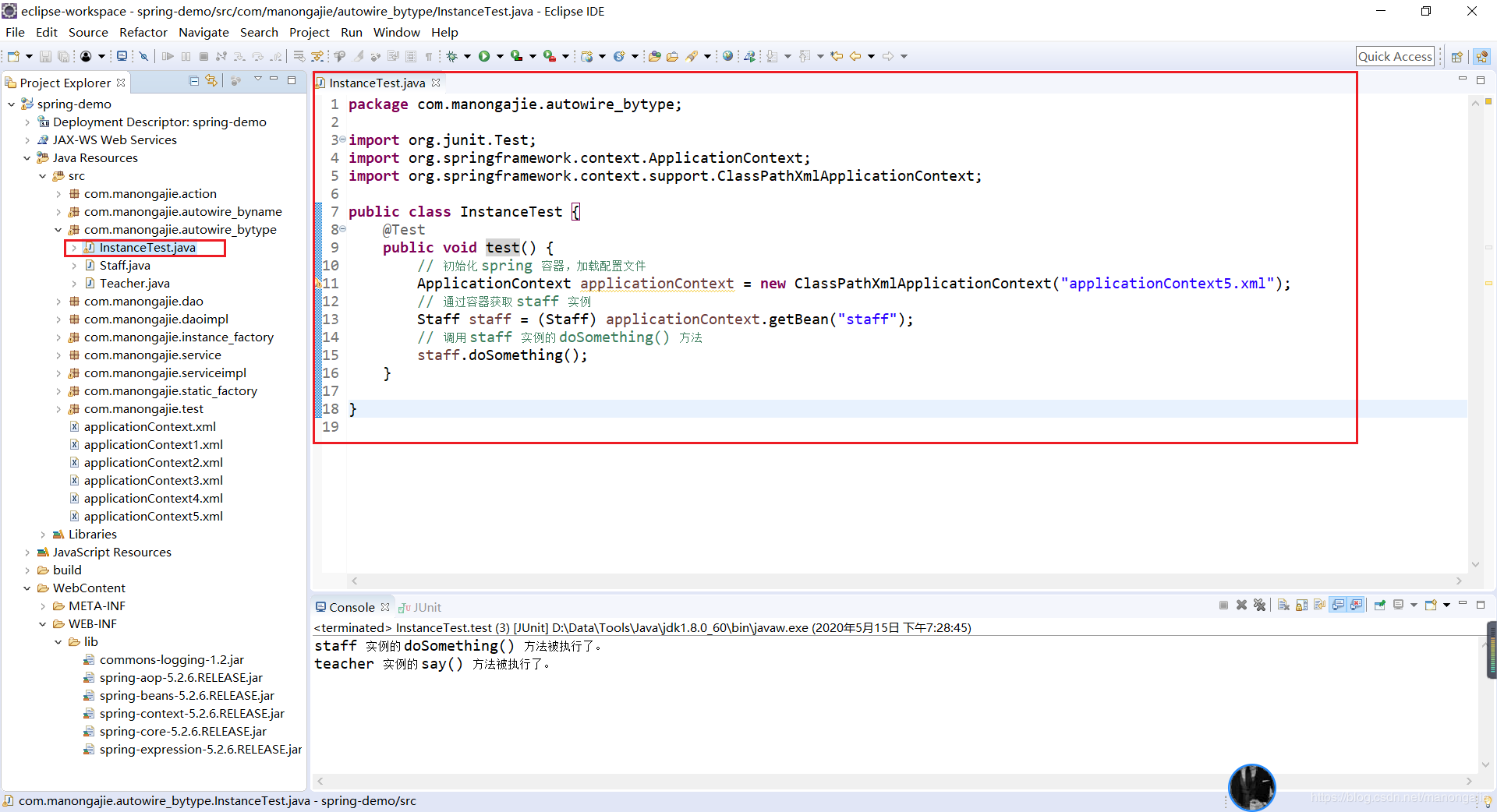The image size is (1497, 812).
Task: Click Collapse All in Project Explorer
Action: click(194, 81)
